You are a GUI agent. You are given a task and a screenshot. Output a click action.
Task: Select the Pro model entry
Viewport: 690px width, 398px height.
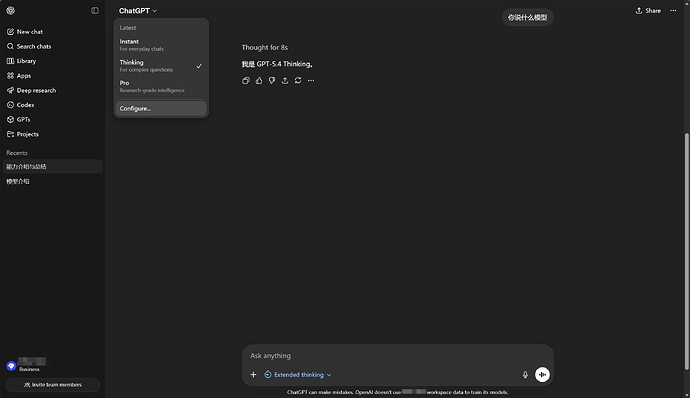(x=161, y=86)
